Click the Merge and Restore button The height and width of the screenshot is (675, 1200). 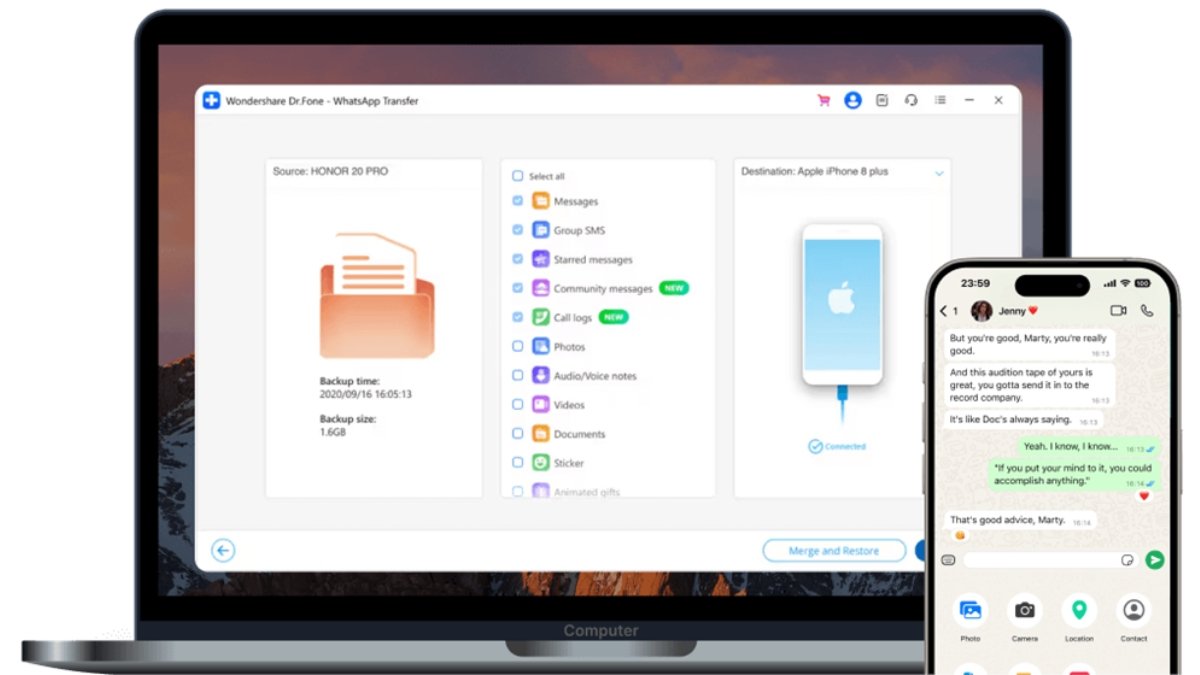coord(834,550)
